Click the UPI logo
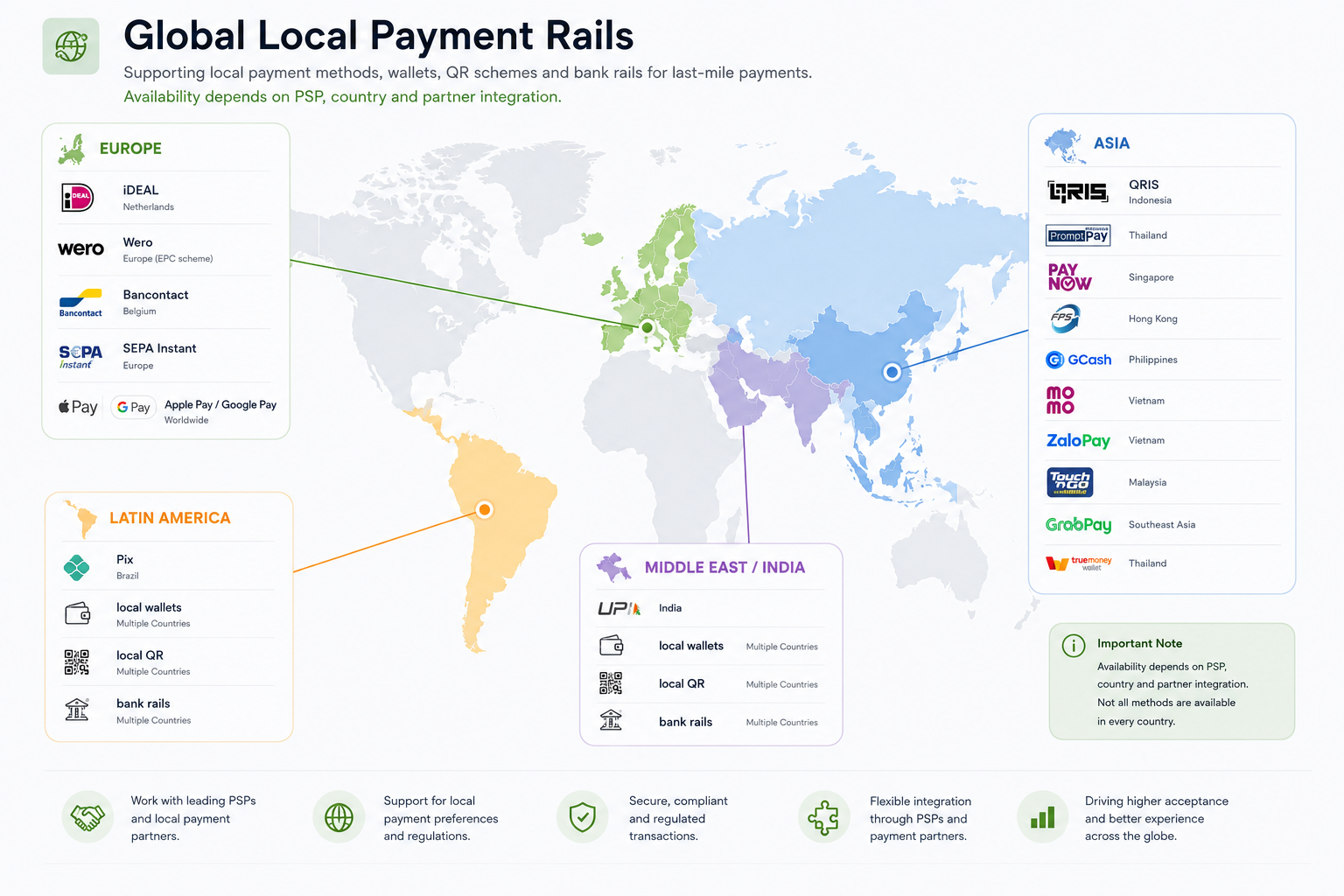 [619, 608]
